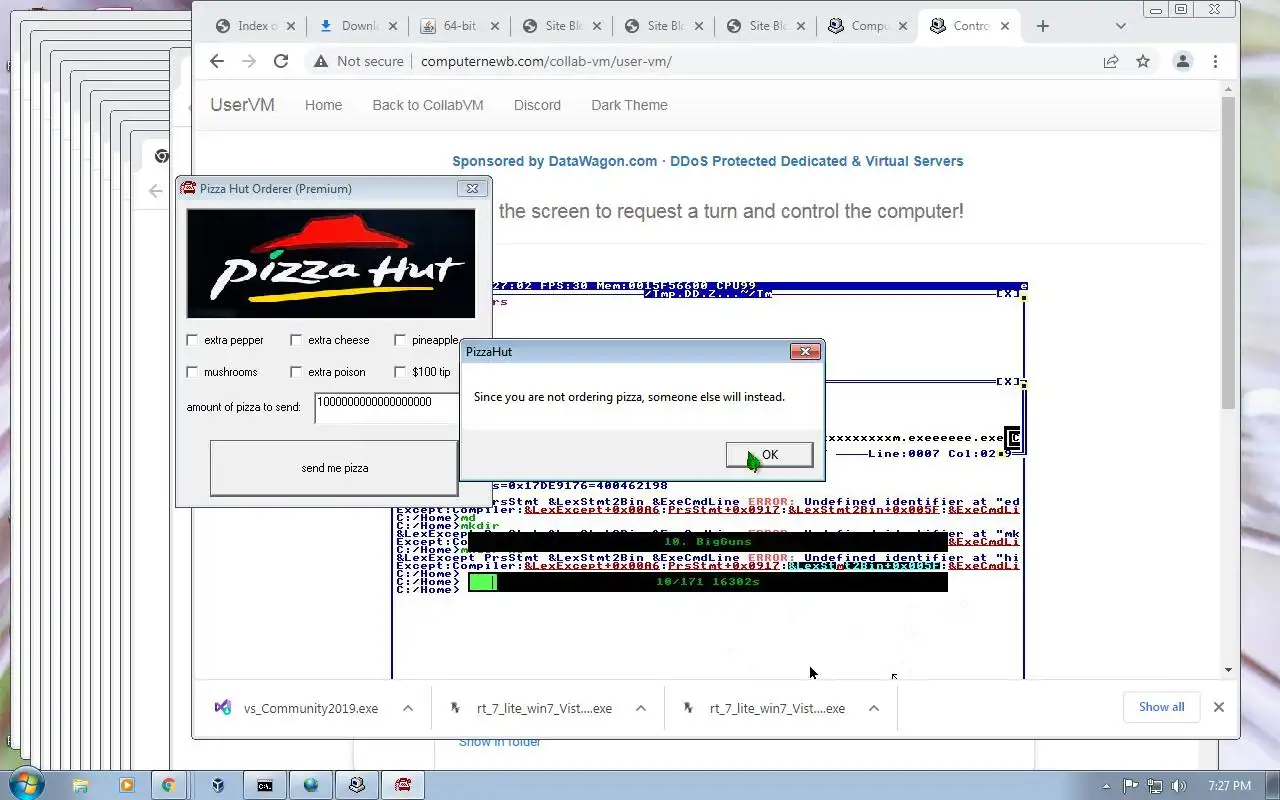Click the address bar URL
Image resolution: width=1280 pixels, height=800 pixels.
coord(546,61)
